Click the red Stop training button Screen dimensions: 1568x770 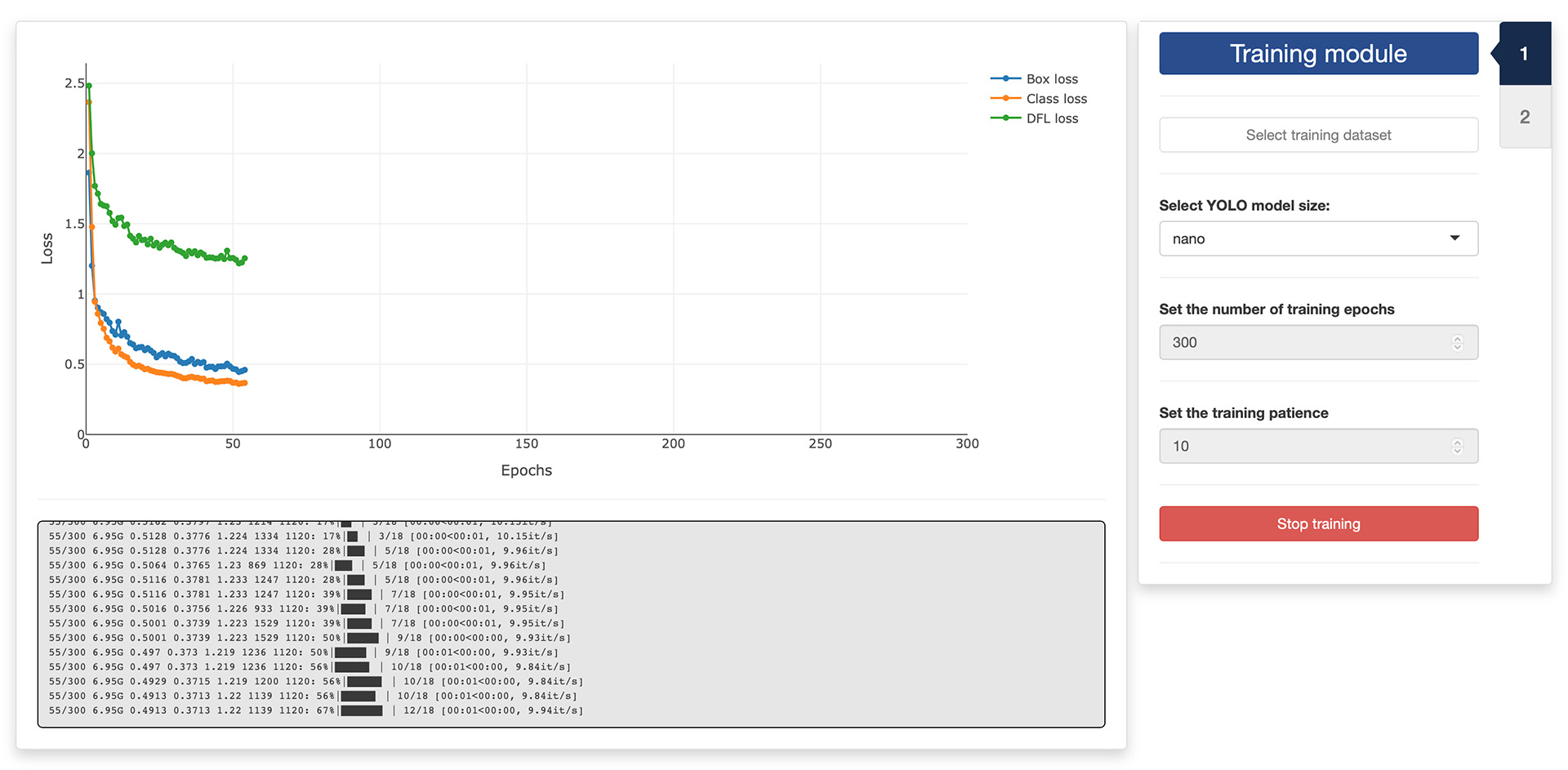tap(1318, 523)
